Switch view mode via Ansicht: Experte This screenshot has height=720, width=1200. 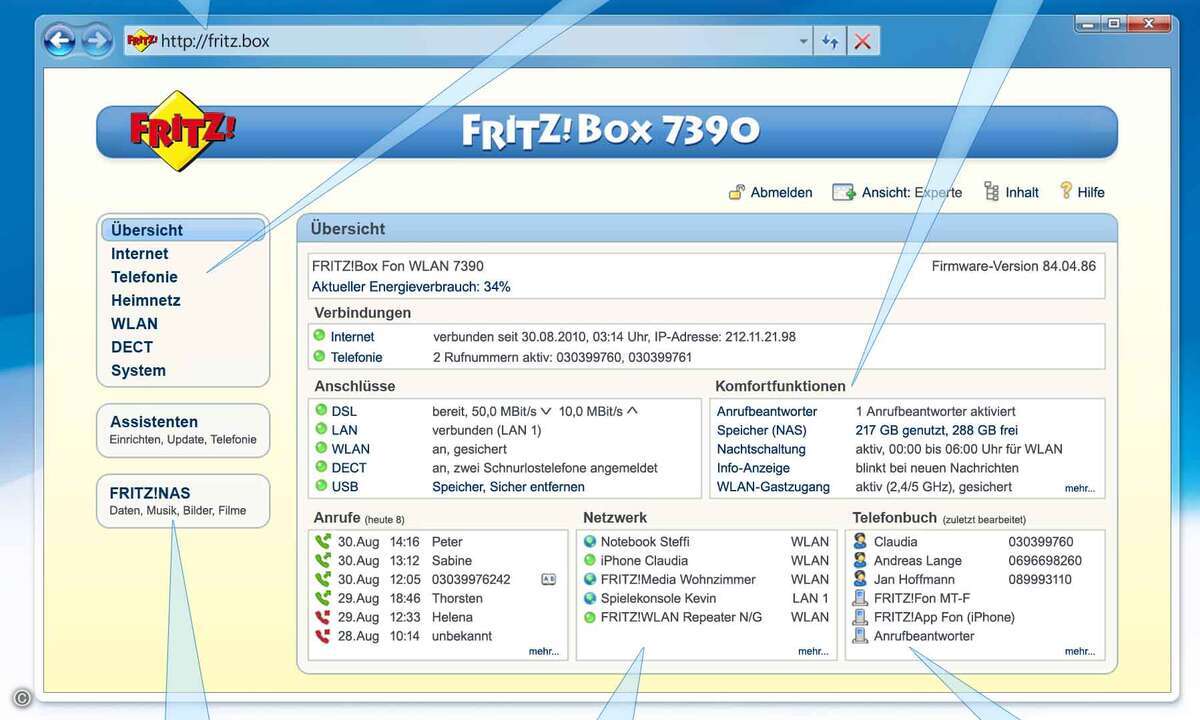912,192
